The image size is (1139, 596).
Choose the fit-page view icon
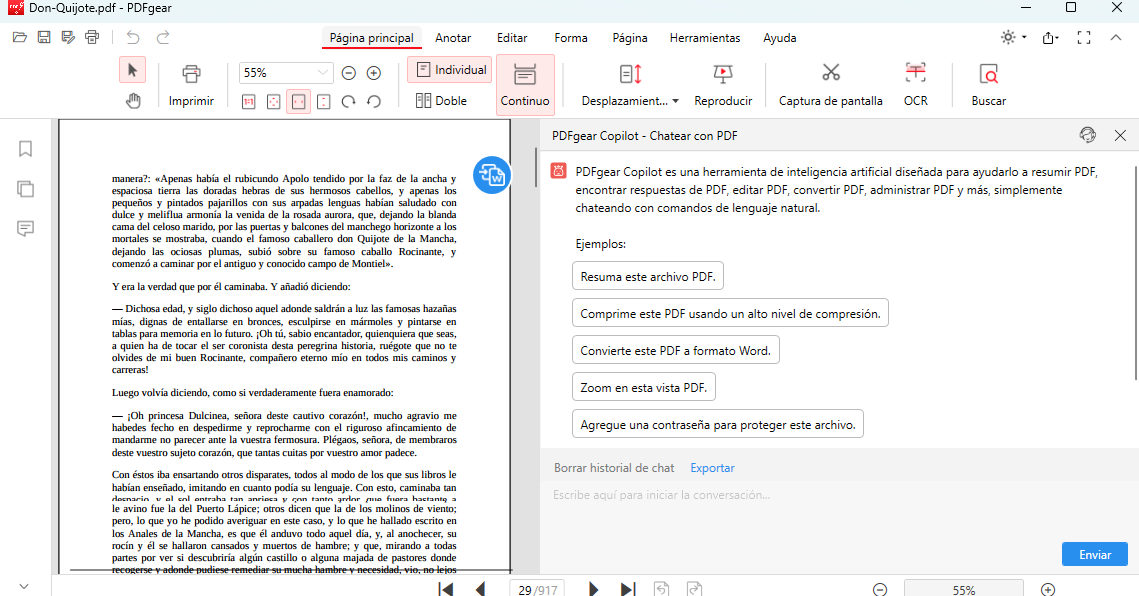(x=274, y=102)
